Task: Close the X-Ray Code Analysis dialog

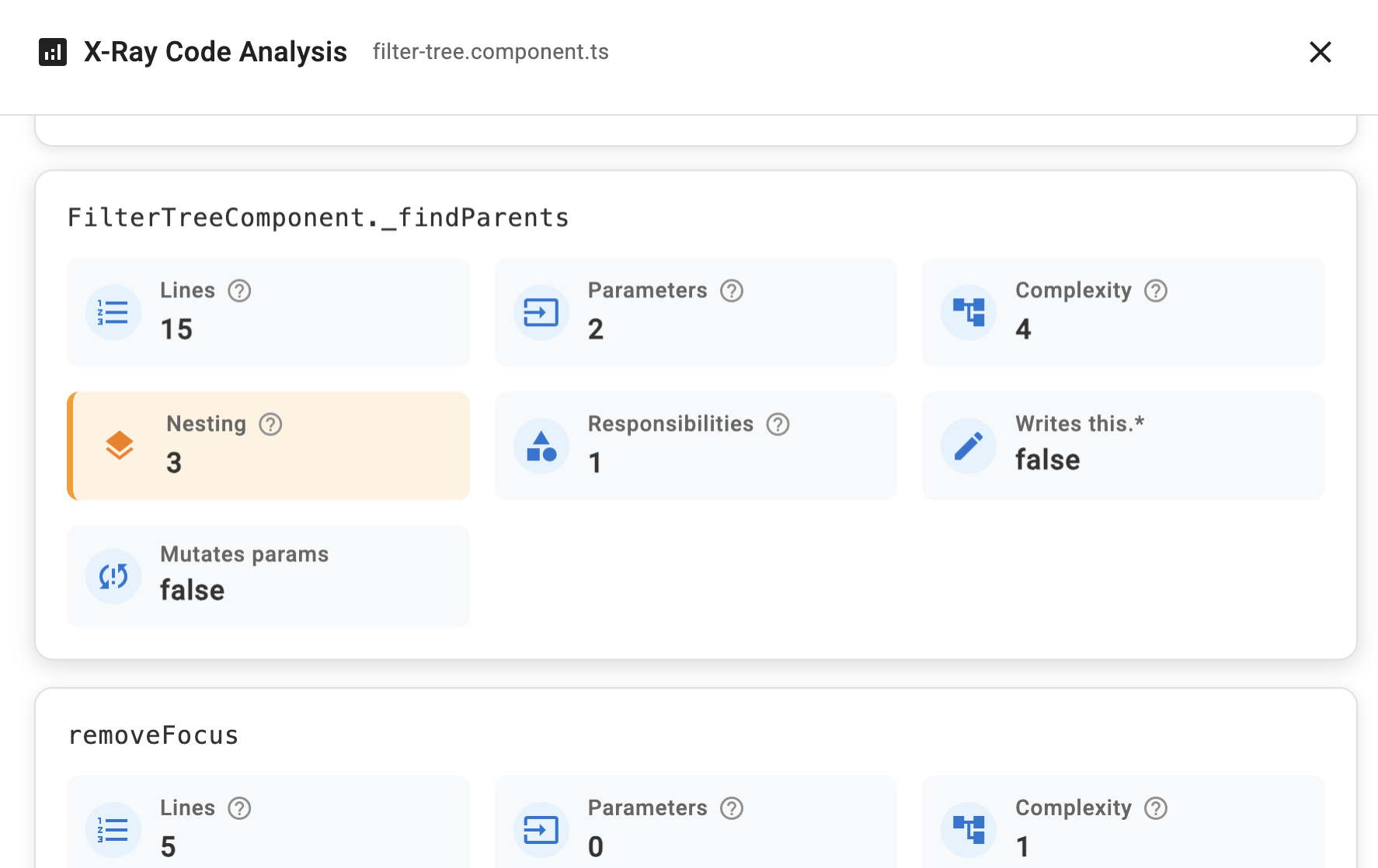Action: [1320, 52]
